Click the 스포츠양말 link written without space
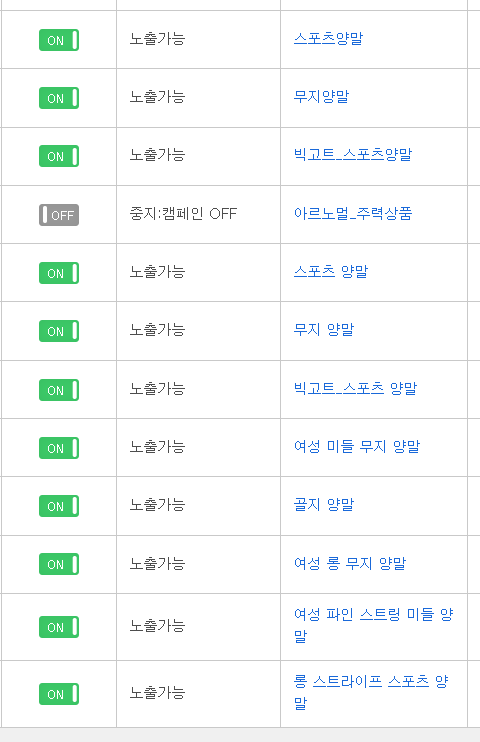Image resolution: width=480 pixels, height=742 pixels. coord(328,38)
